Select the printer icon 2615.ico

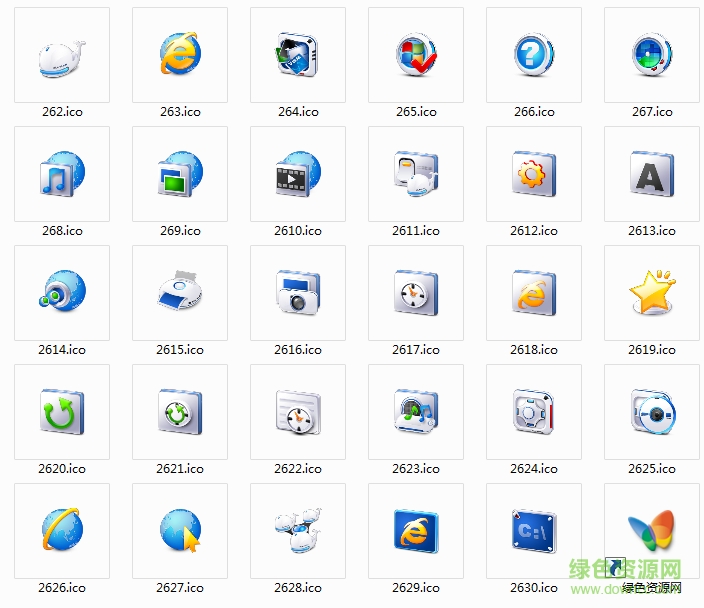click(x=180, y=293)
